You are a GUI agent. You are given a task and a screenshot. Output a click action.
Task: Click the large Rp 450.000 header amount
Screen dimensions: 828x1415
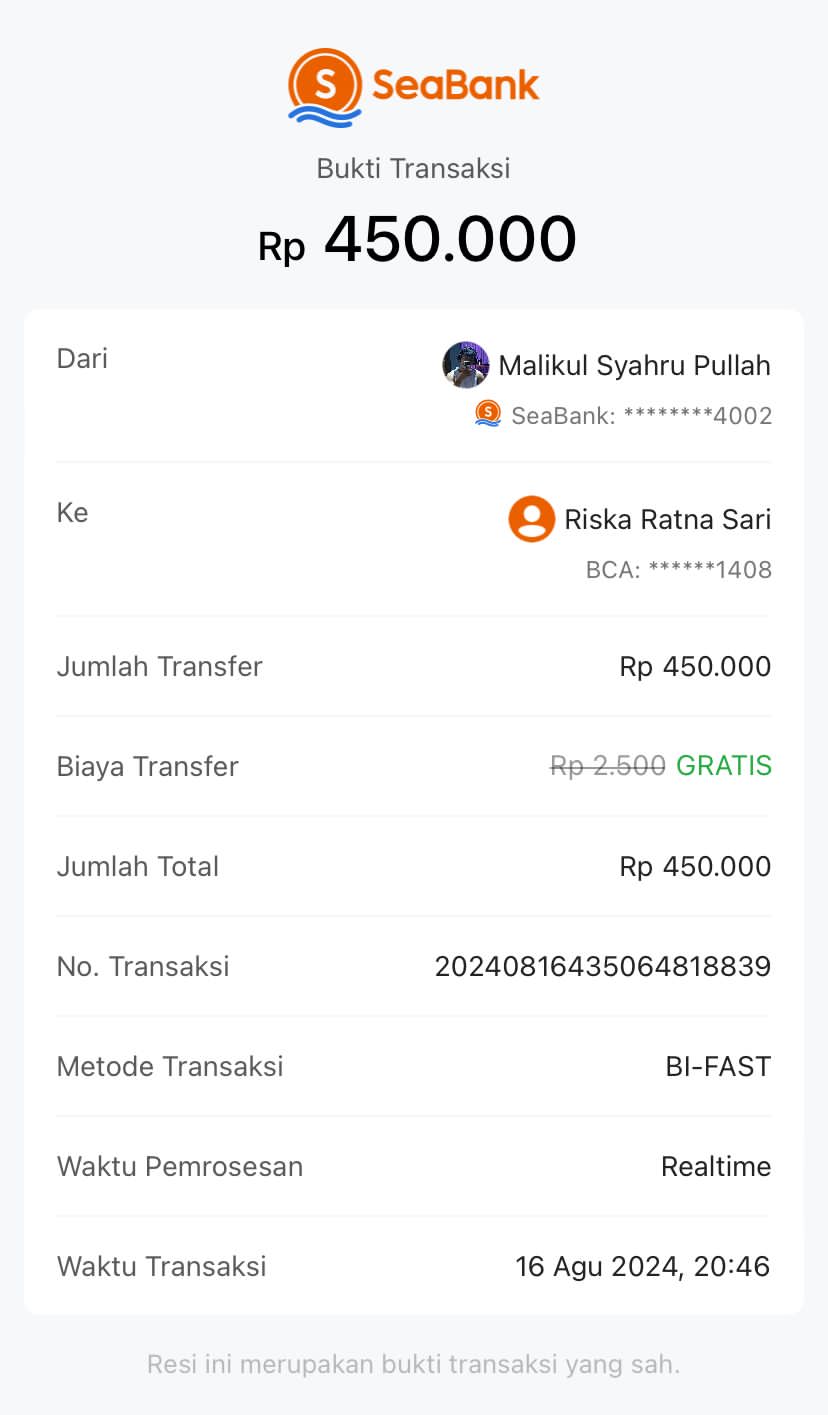pyautogui.click(x=417, y=241)
